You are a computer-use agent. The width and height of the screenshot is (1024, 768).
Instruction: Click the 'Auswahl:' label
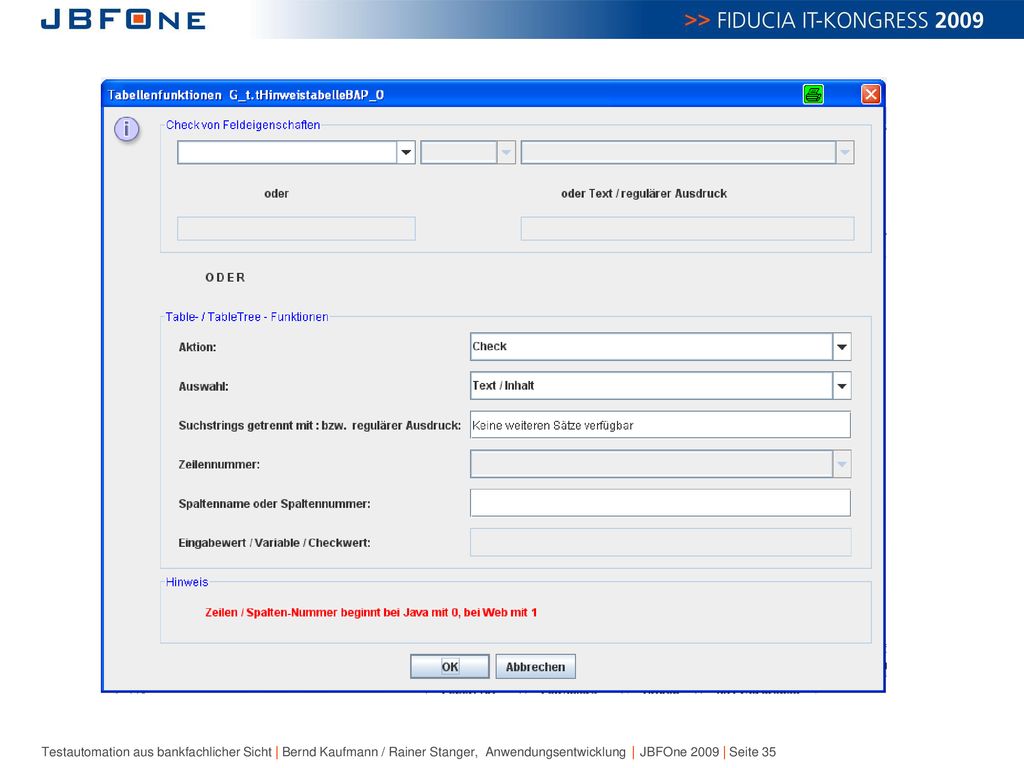pos(203,387)
